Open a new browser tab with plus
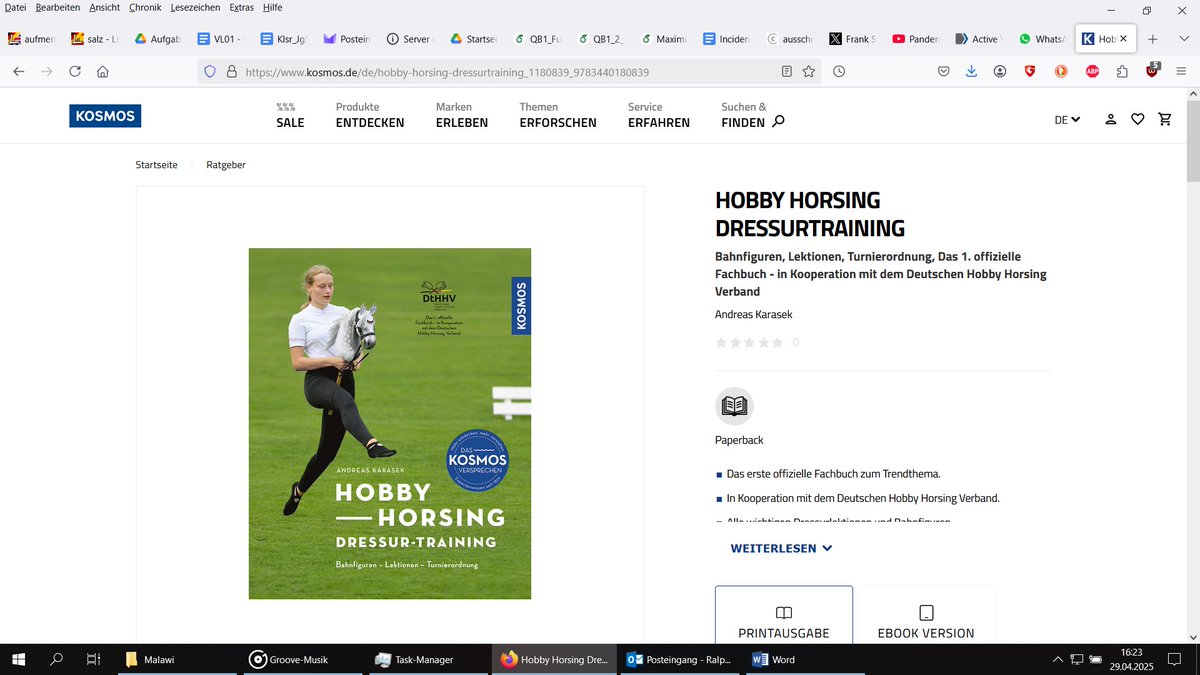Image resolution: width=1200 pixels, height=675 pixels. point(1153,39)
